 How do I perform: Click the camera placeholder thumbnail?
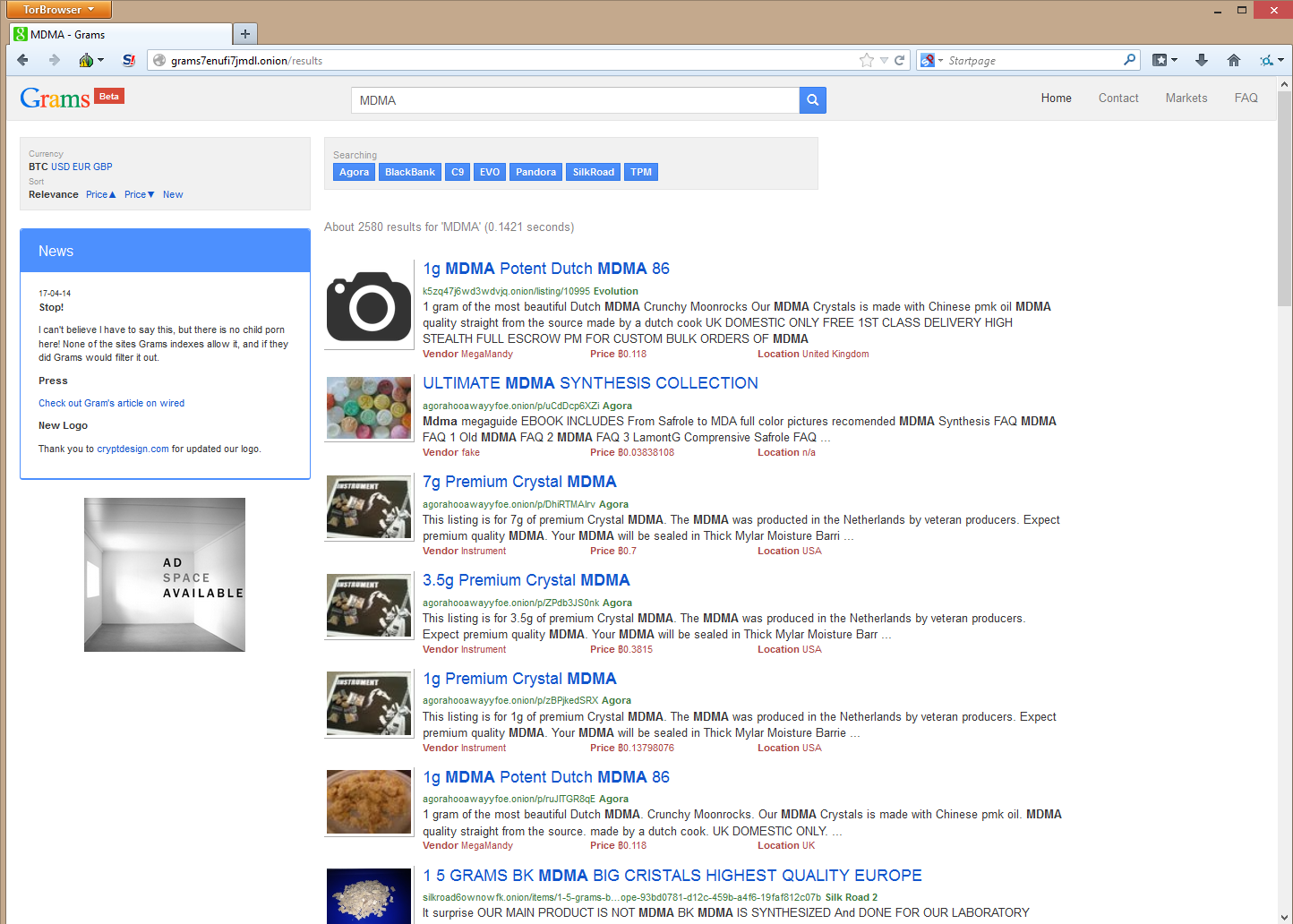[369, 306]
